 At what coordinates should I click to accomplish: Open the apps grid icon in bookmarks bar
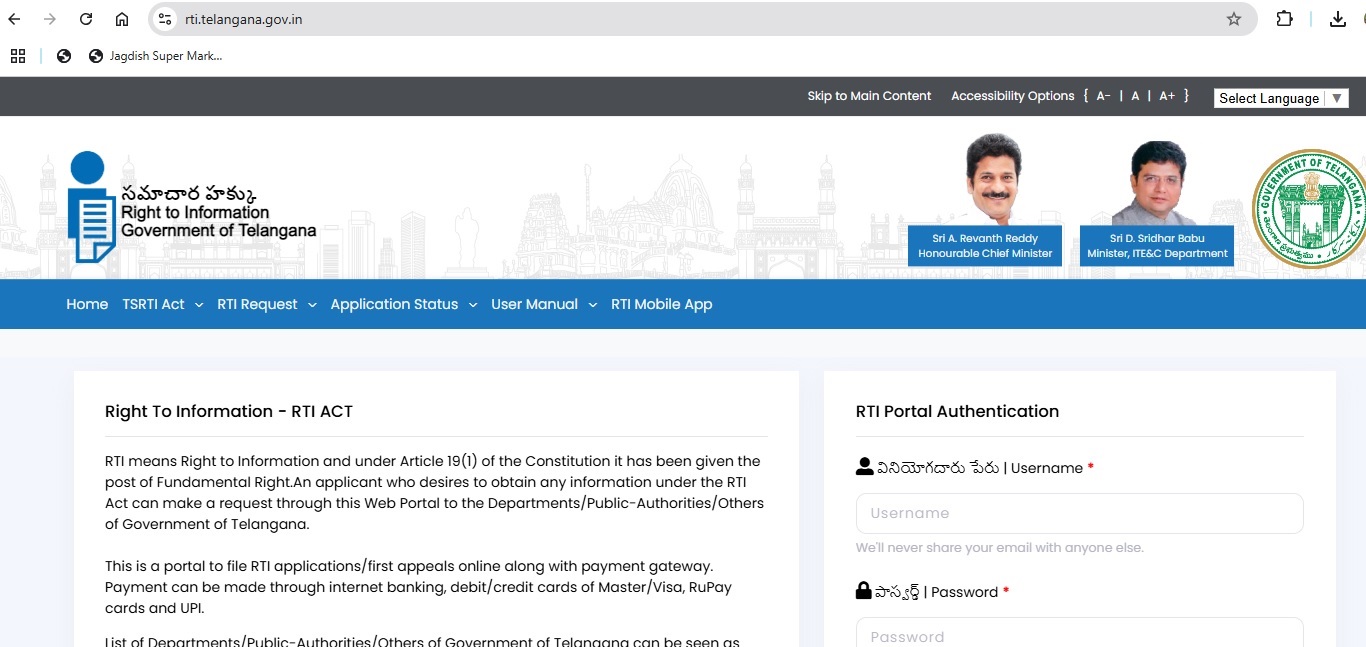pos(18,56)
